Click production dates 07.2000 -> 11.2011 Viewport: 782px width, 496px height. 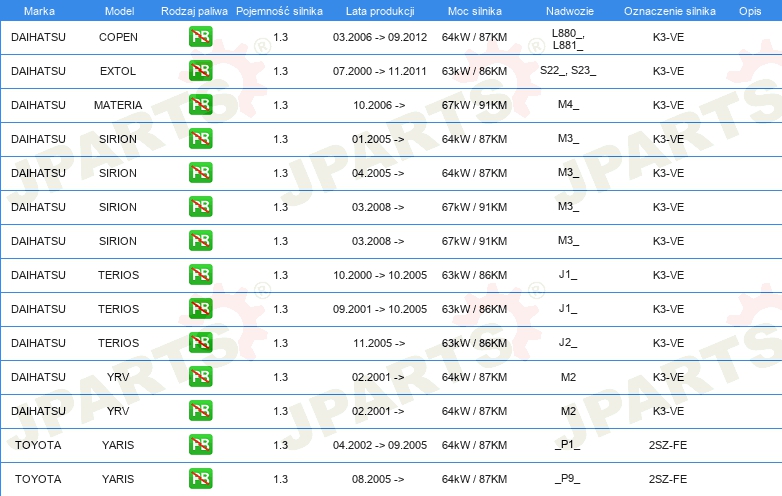click(380, 71)
